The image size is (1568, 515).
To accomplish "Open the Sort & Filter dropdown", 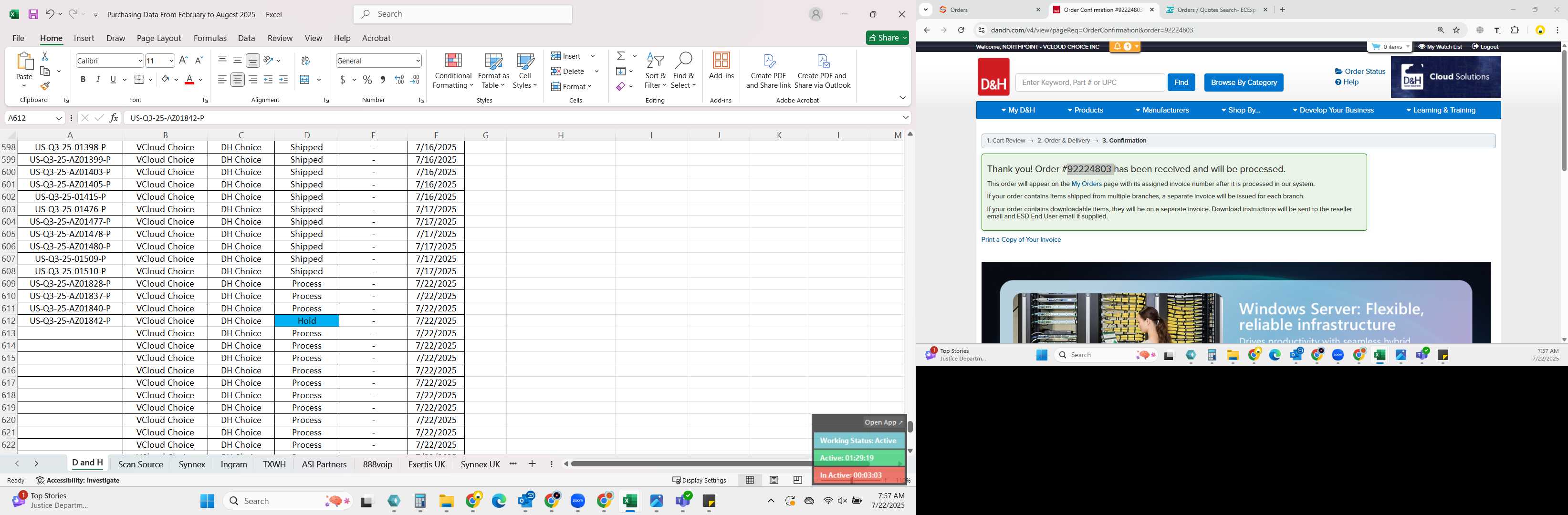I will click(655, 71).
